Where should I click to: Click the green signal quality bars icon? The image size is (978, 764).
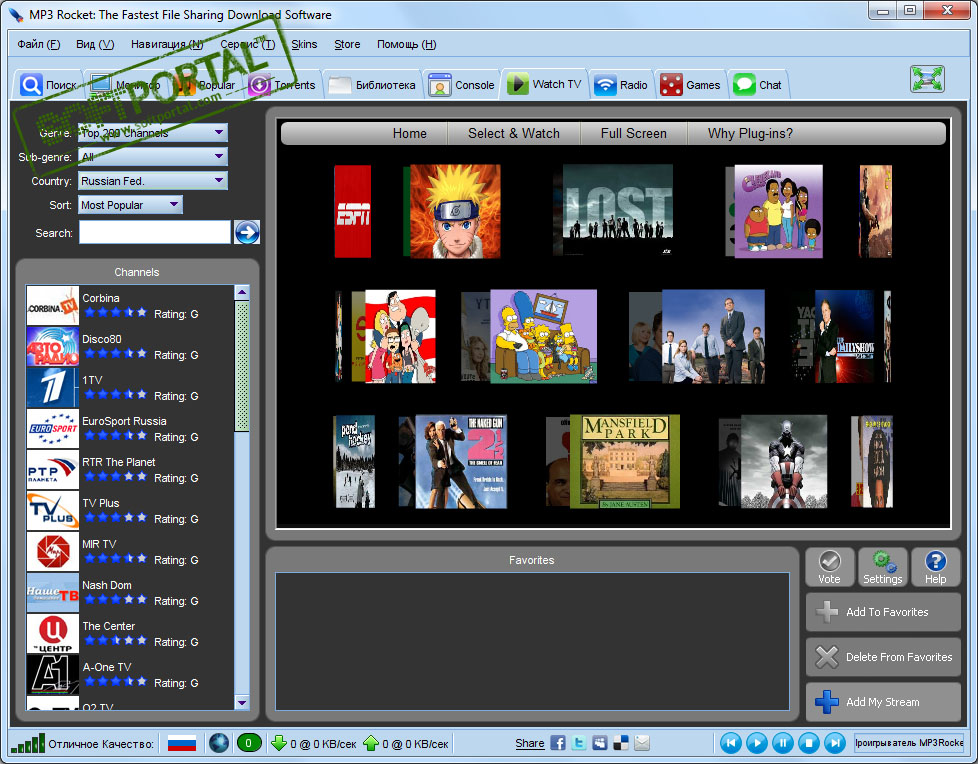[28, 743]
